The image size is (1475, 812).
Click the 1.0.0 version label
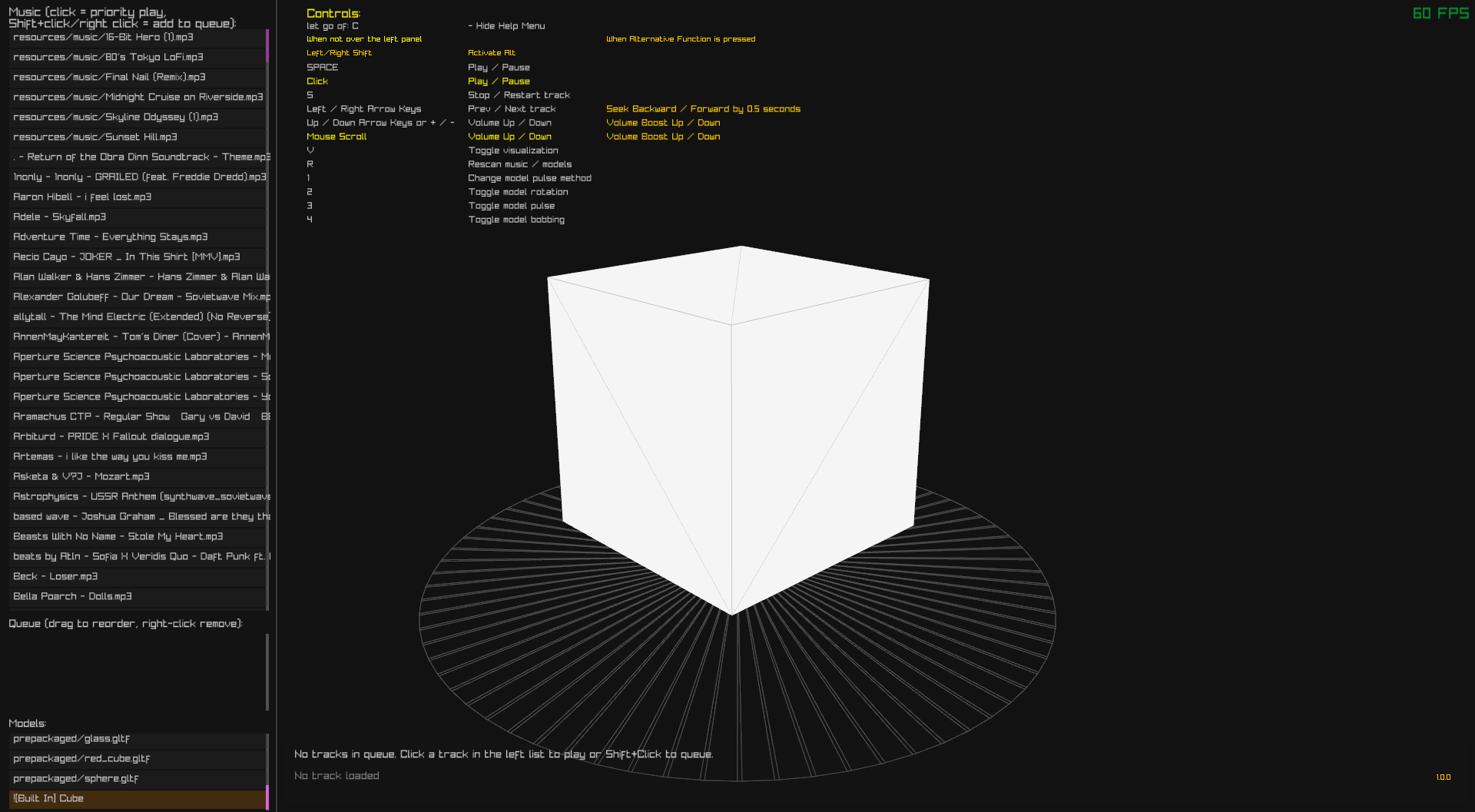coord(1444,777)
